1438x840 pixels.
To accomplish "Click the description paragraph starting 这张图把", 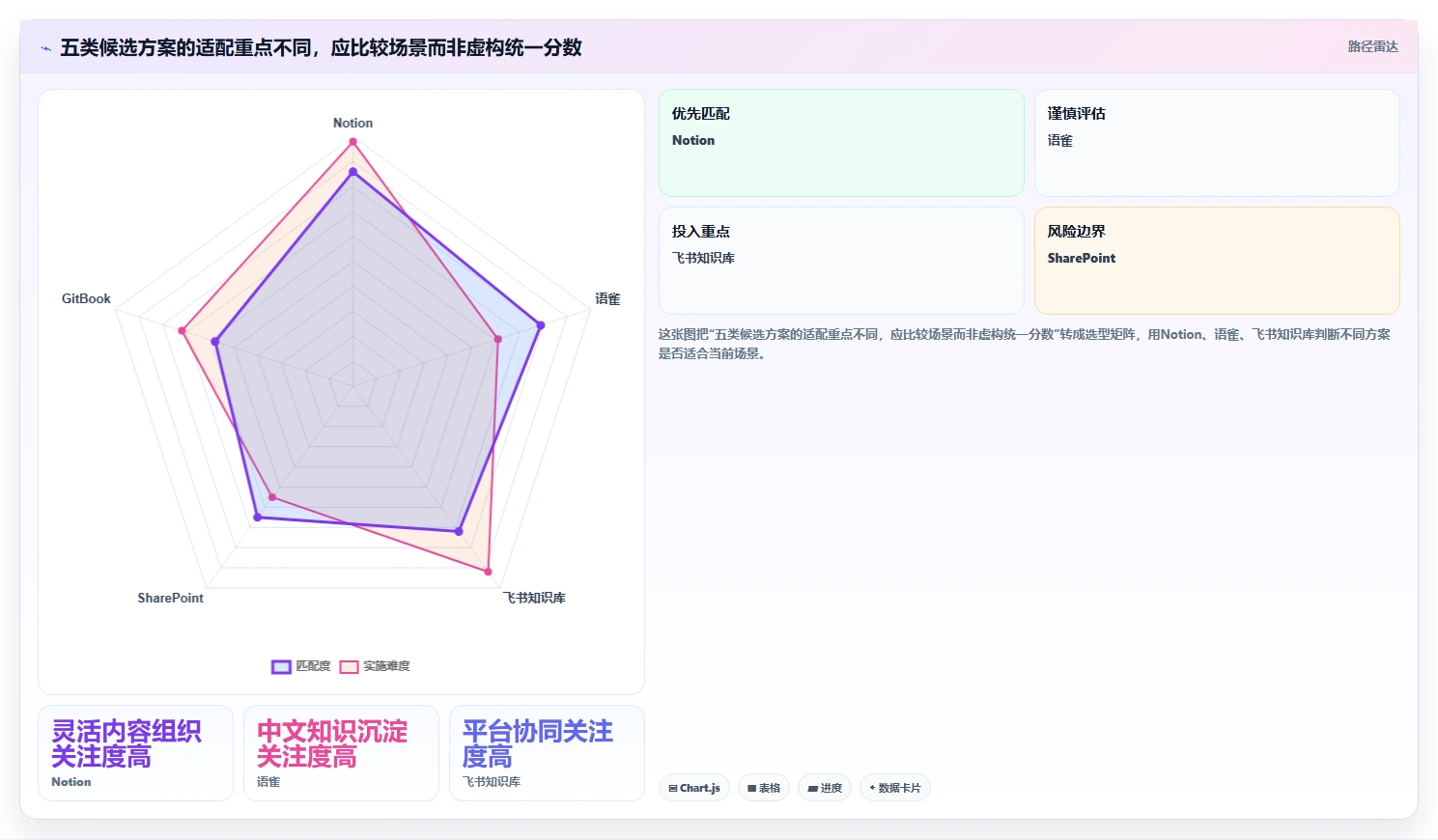I will pyautogui.click(x=1025, y=344).
